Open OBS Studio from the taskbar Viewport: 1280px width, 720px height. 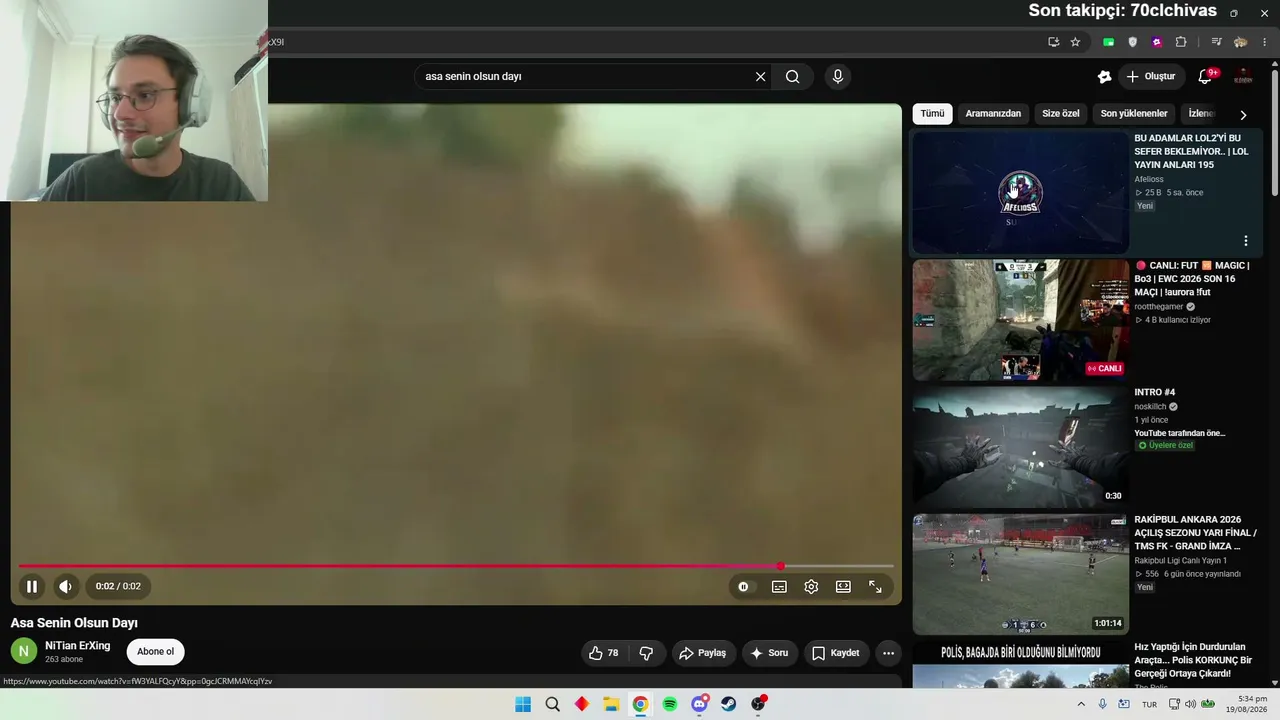pyautogui.click(x=758, y=704)
